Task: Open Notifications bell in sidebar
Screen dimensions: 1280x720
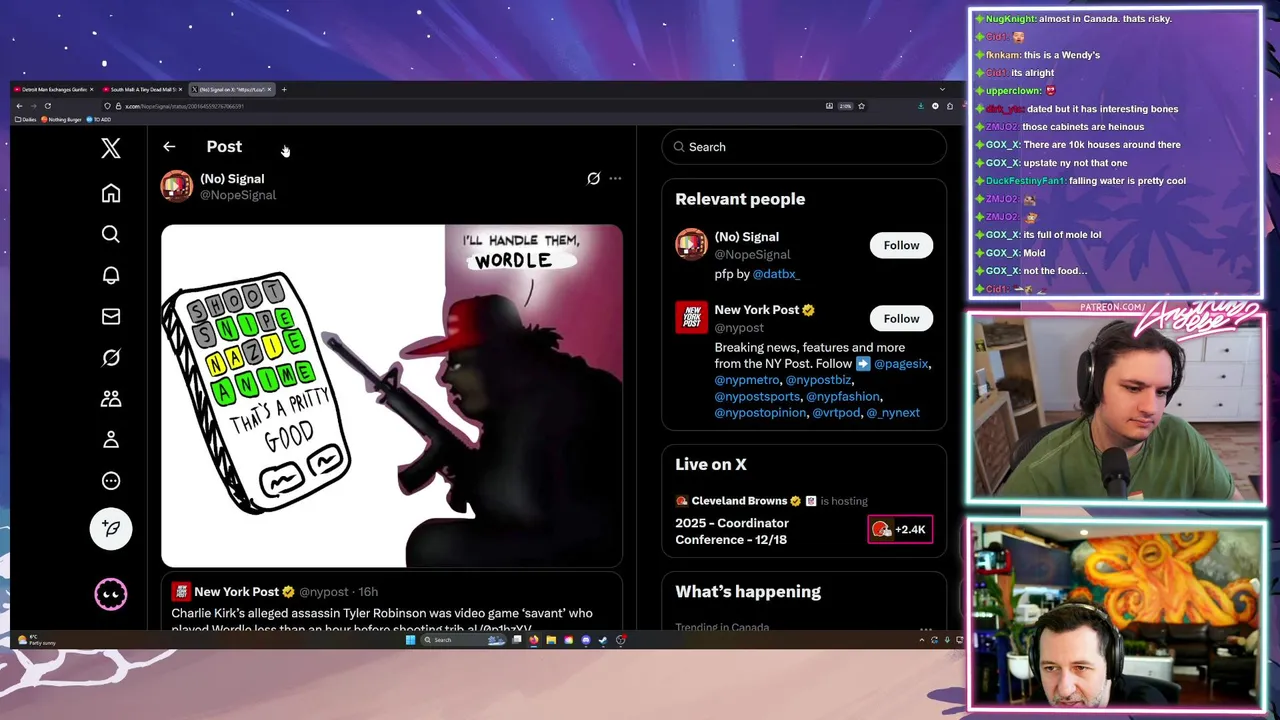Action: (111, 275)
